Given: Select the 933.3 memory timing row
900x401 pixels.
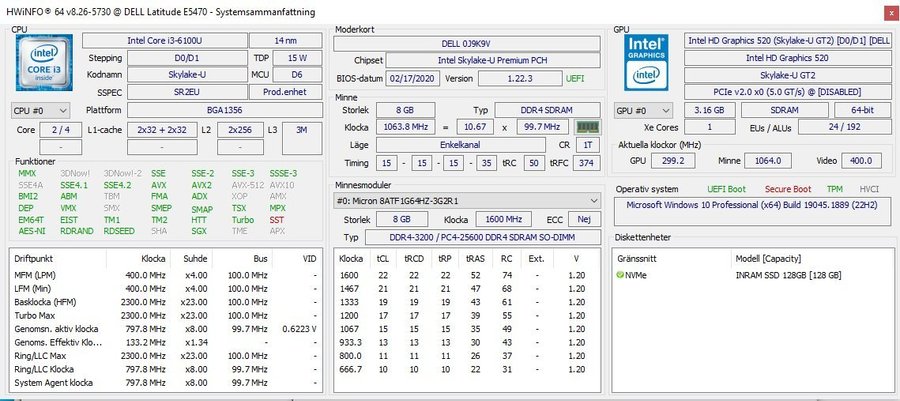Looking at the screenshot, I should click(x=467, y=342).
